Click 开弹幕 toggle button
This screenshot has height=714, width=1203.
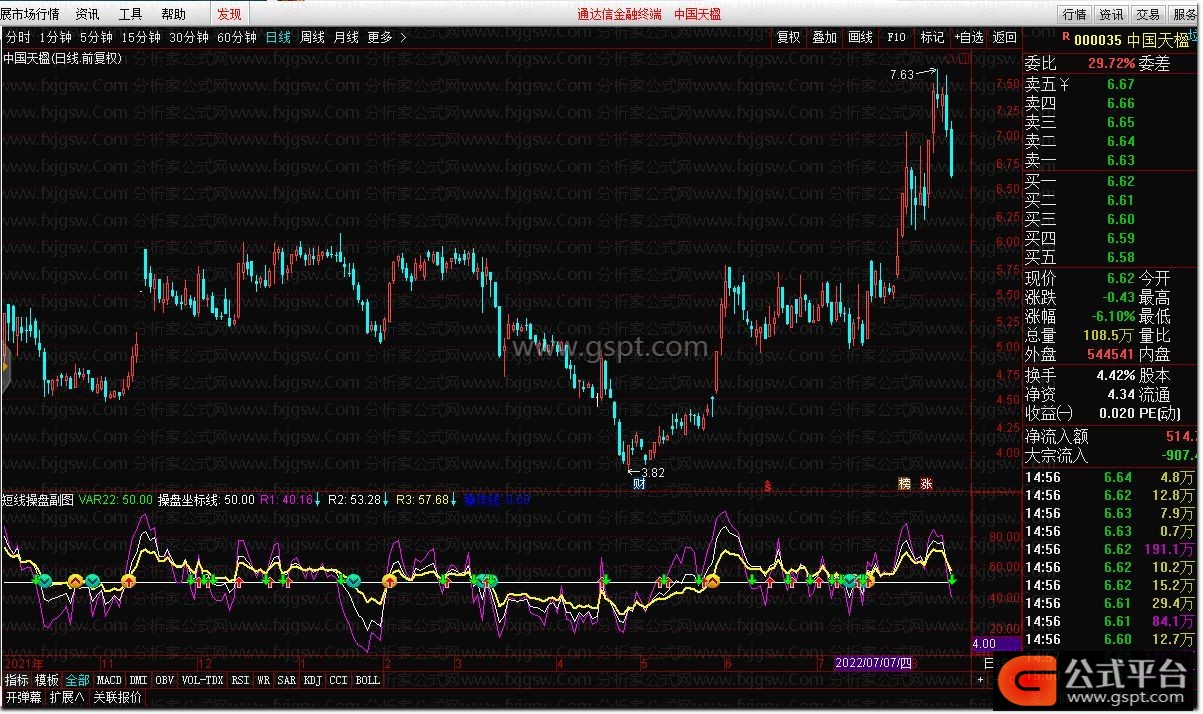pyautogui.click(x=23, y=698)
